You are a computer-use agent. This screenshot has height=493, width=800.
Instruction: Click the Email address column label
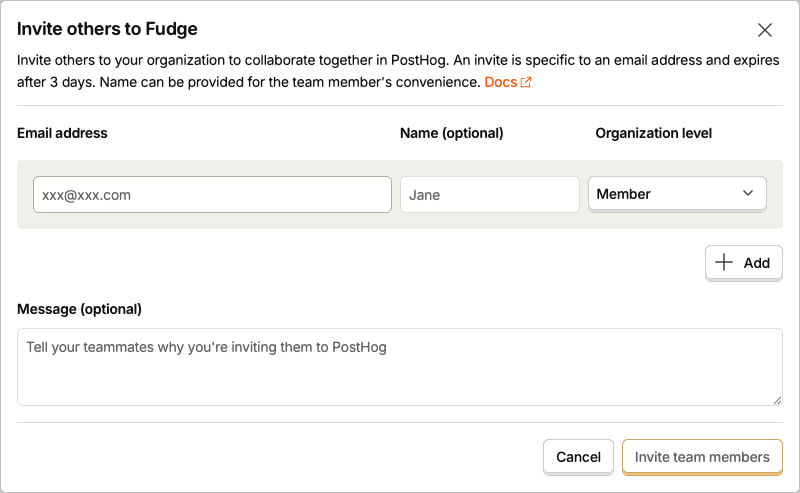coord(62,133)
